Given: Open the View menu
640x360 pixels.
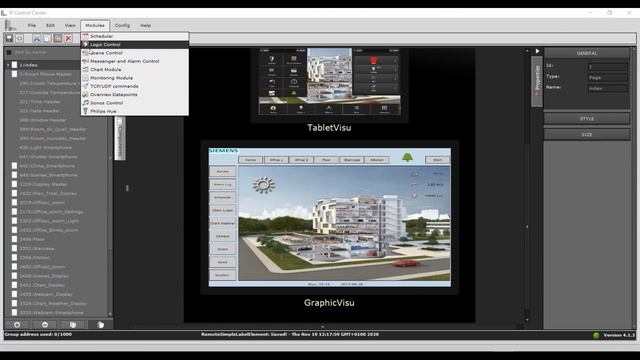Looking at the screenshot, I should tap(70, 25).
